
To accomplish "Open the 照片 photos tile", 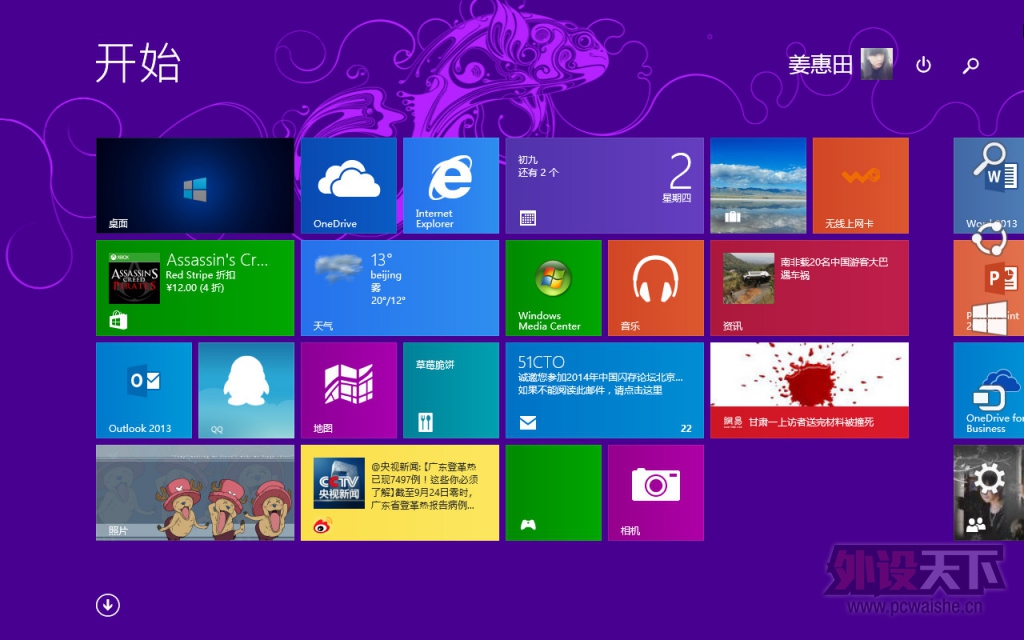I will (195, 493).
